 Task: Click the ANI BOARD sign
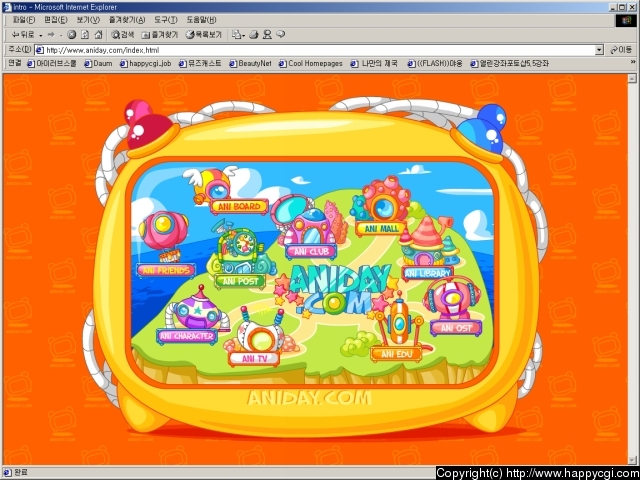[x=239, y=207]
